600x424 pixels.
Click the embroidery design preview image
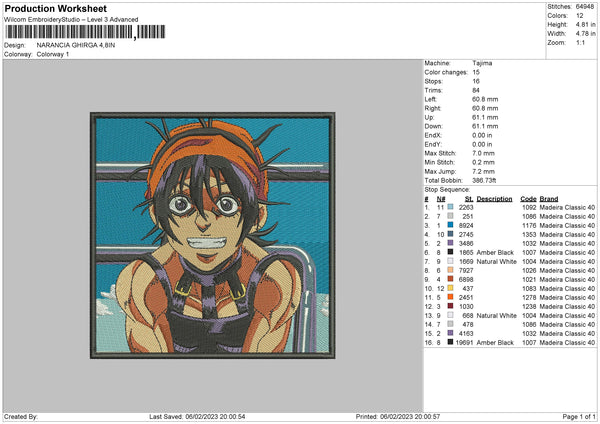(x=213, y=235)
